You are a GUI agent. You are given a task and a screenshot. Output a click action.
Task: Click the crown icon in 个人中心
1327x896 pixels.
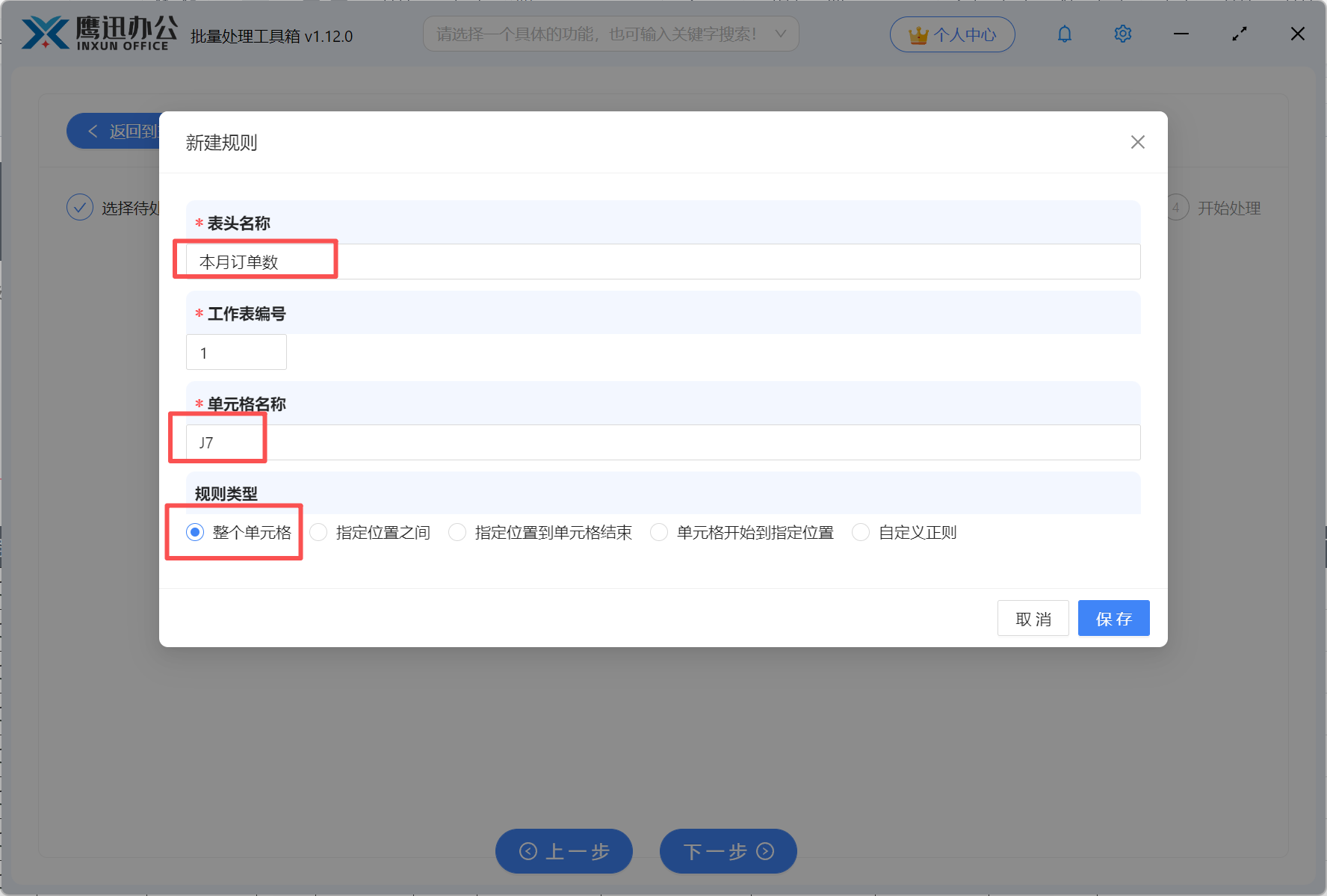coord(917,34)
